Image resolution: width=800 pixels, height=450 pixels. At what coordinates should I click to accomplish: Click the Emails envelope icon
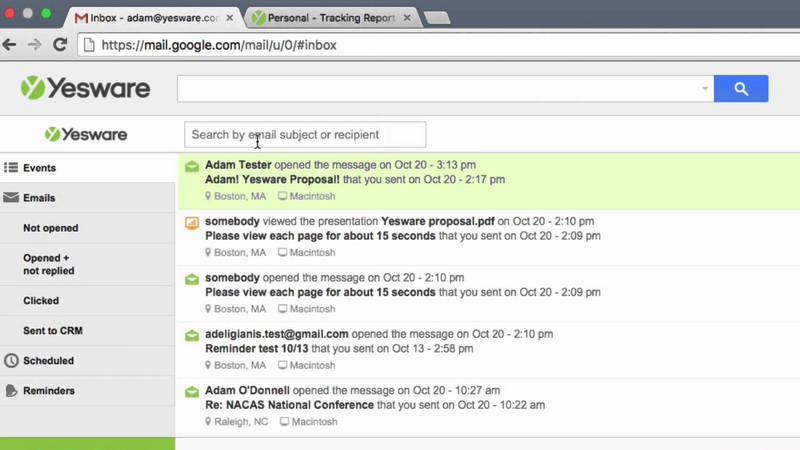(11, 197)
